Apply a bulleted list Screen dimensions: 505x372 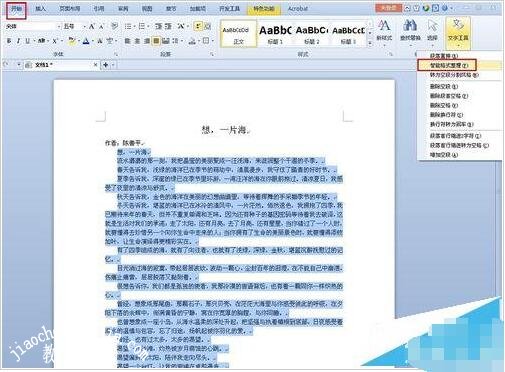pyautogui.click(x=128, y=26)
